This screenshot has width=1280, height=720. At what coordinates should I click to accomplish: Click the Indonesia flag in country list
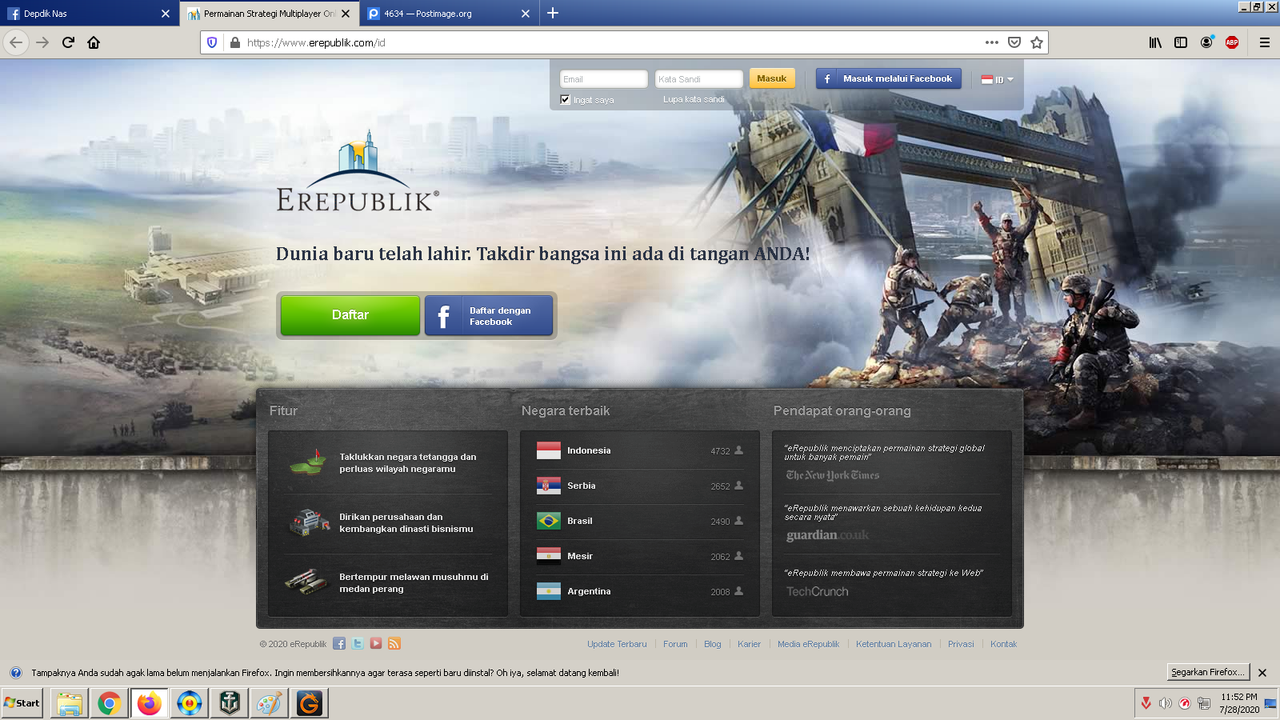[x=548, y=451]
